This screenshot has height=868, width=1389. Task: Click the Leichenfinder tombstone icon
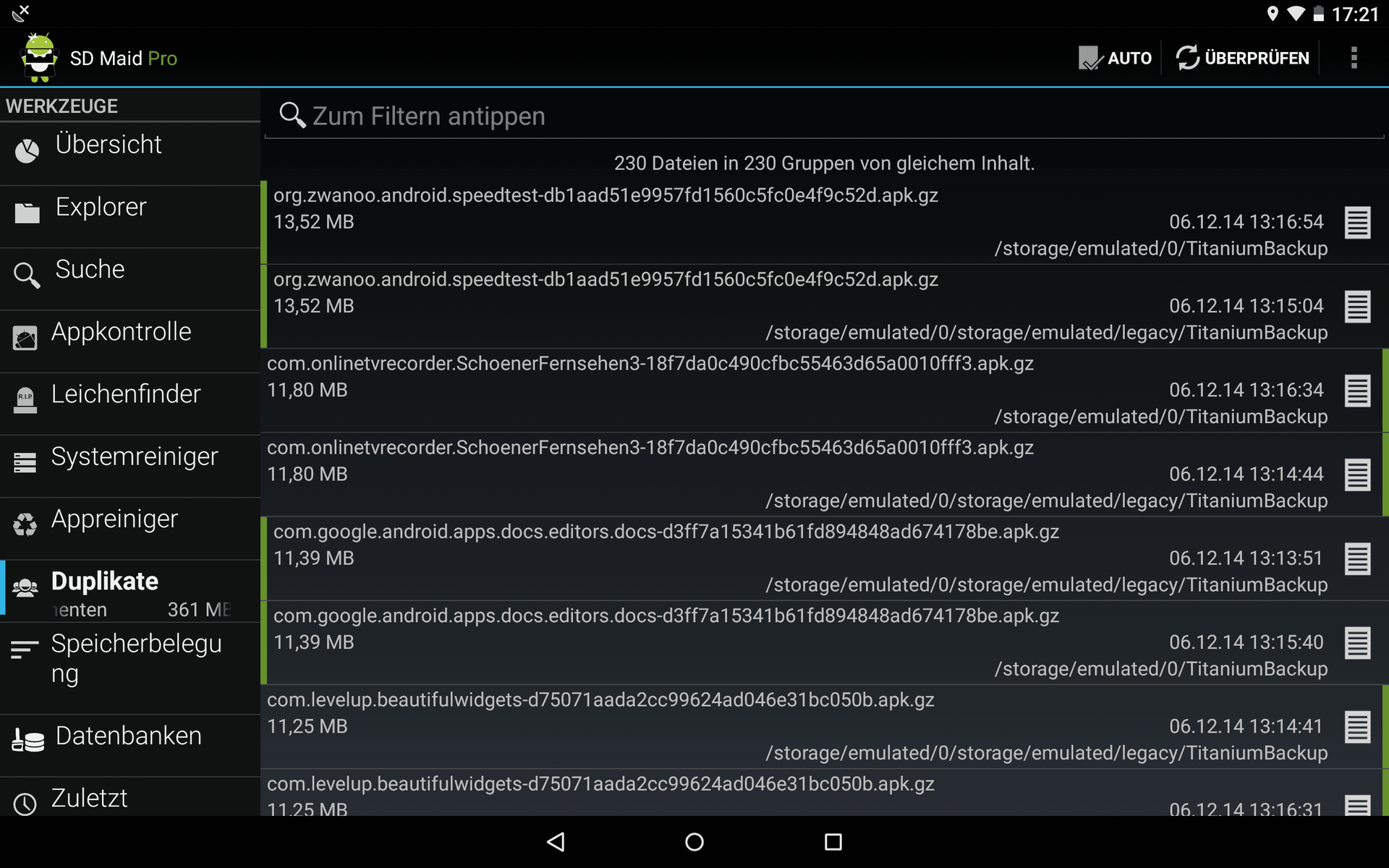coord(25,400)
